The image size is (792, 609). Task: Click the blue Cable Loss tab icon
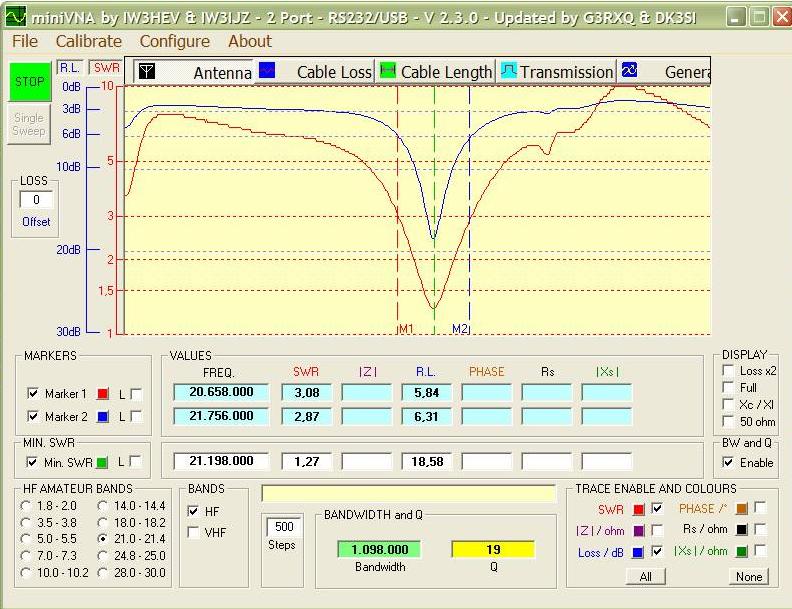[x=267, y=71]
